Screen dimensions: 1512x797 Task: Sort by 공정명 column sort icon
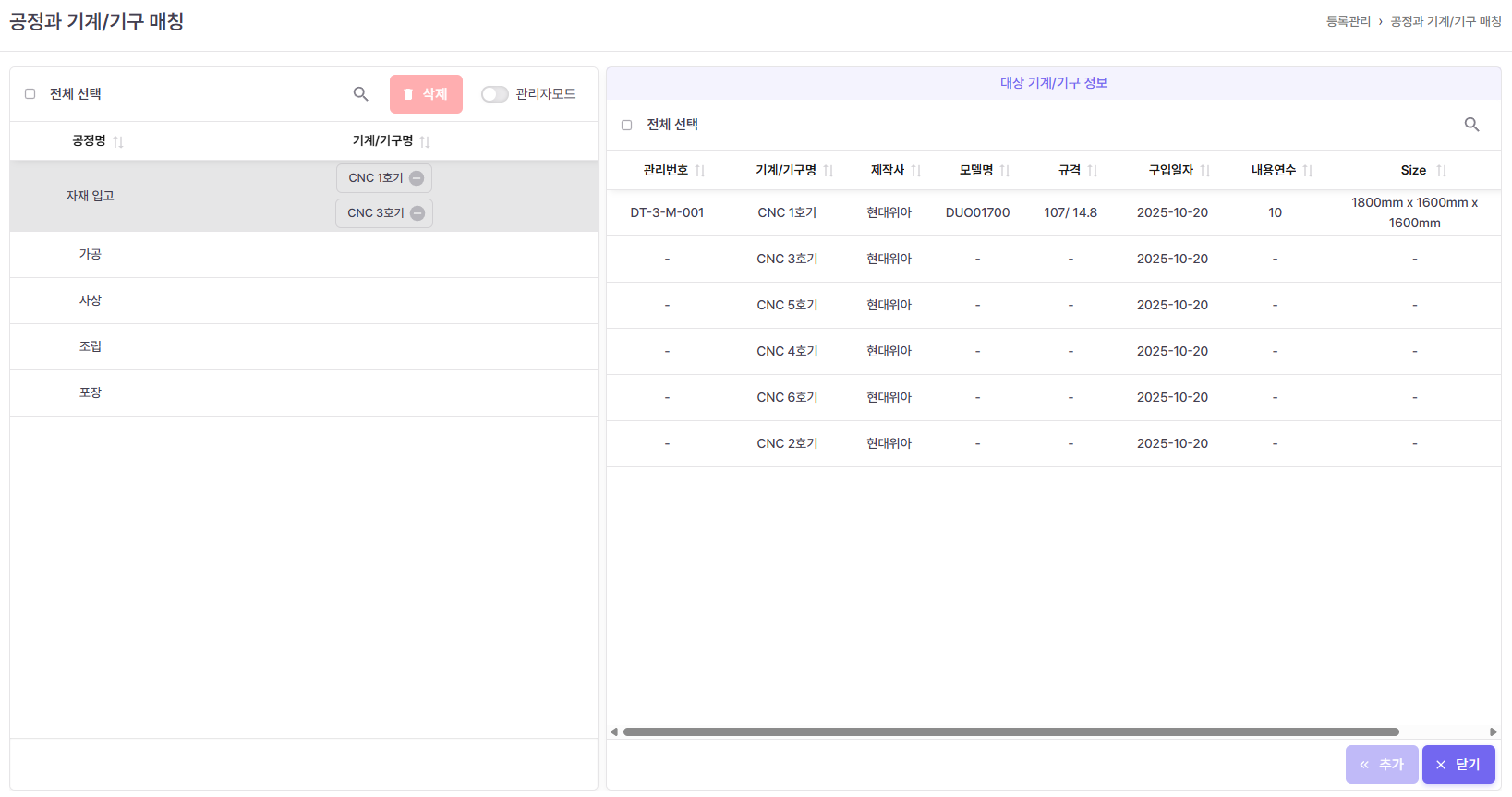[118, 141]
